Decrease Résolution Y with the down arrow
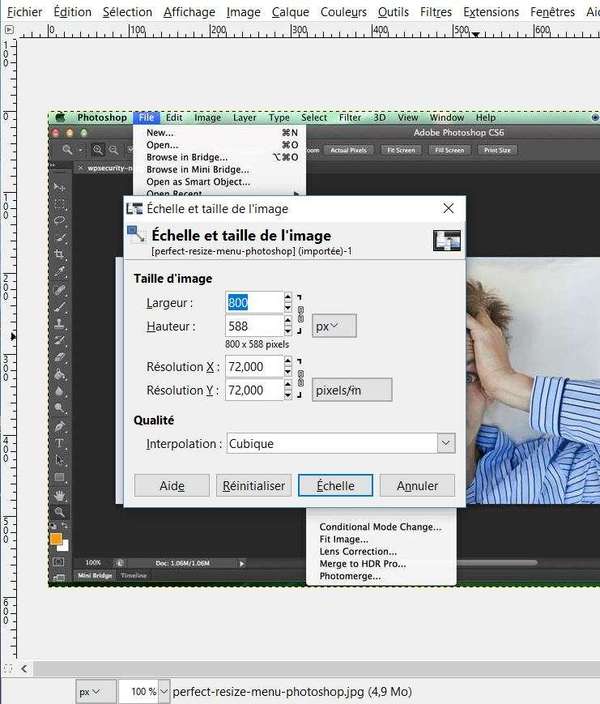 pyautogui.click(x=288, y=395)
